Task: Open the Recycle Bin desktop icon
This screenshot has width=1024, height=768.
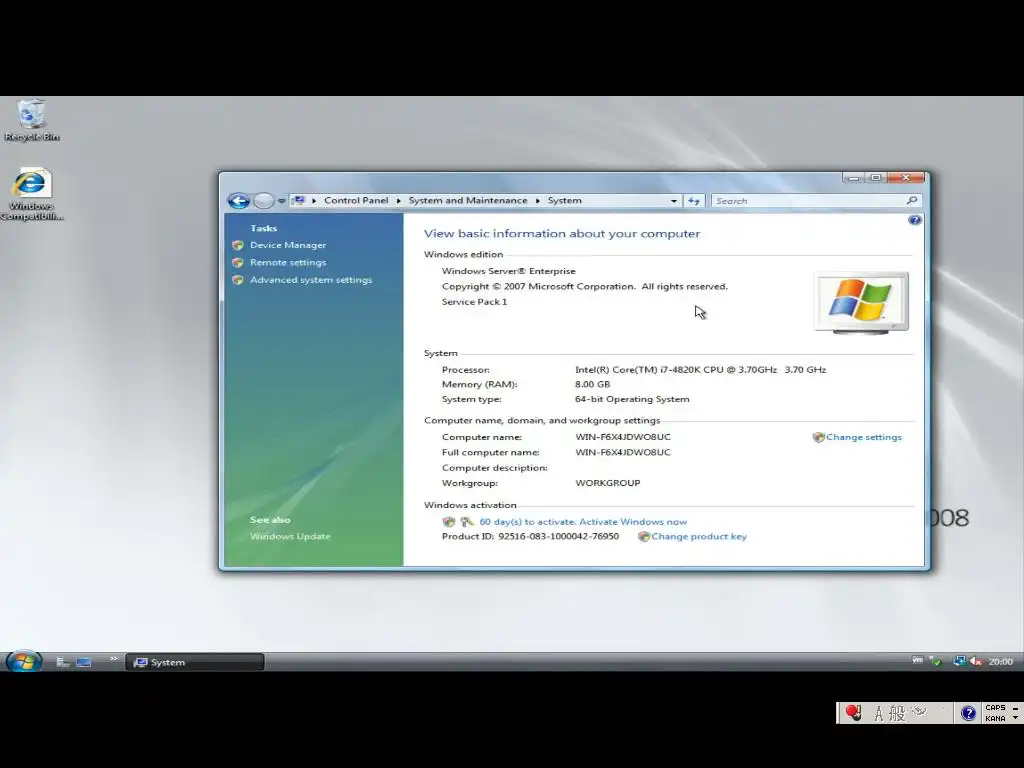Action: pos(31,120)
